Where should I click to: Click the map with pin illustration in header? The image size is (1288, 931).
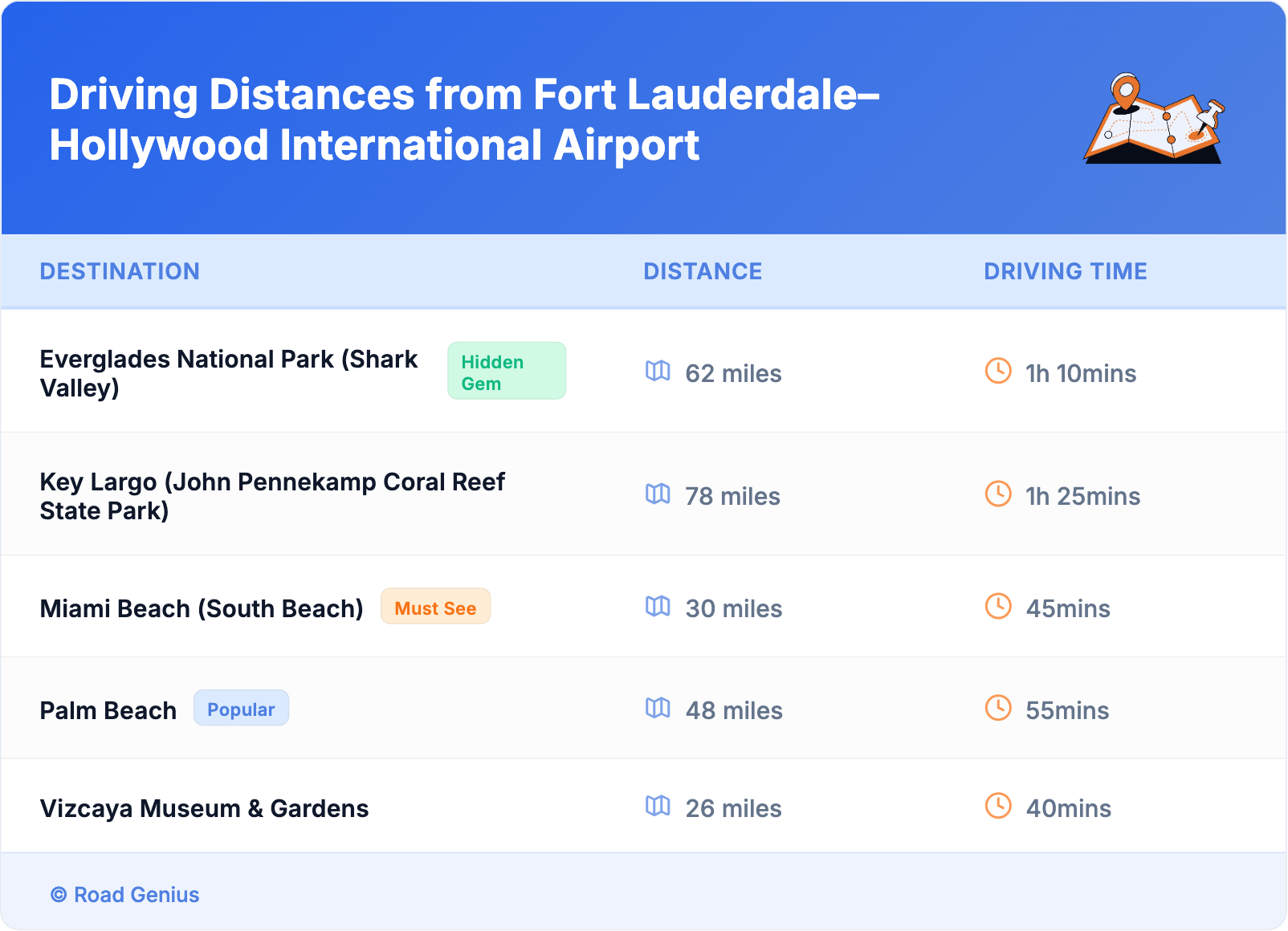click(1153, 120)
